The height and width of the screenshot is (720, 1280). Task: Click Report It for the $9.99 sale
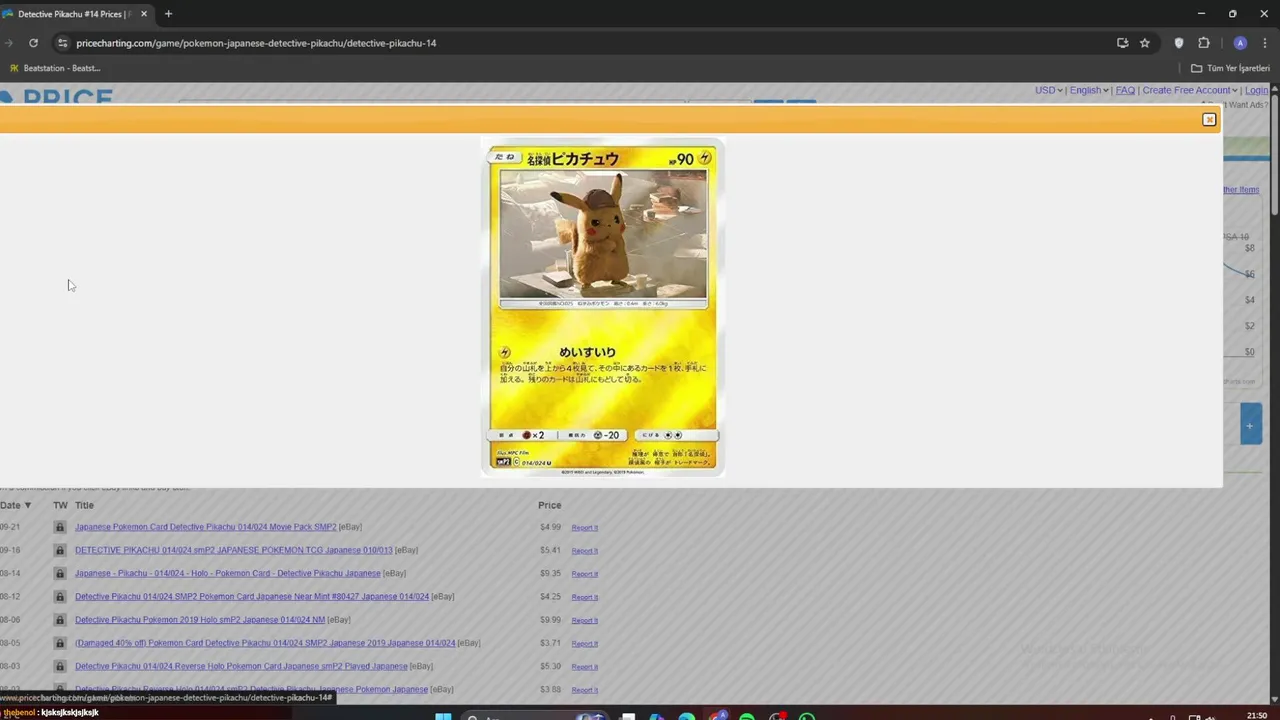click(585, 620)
